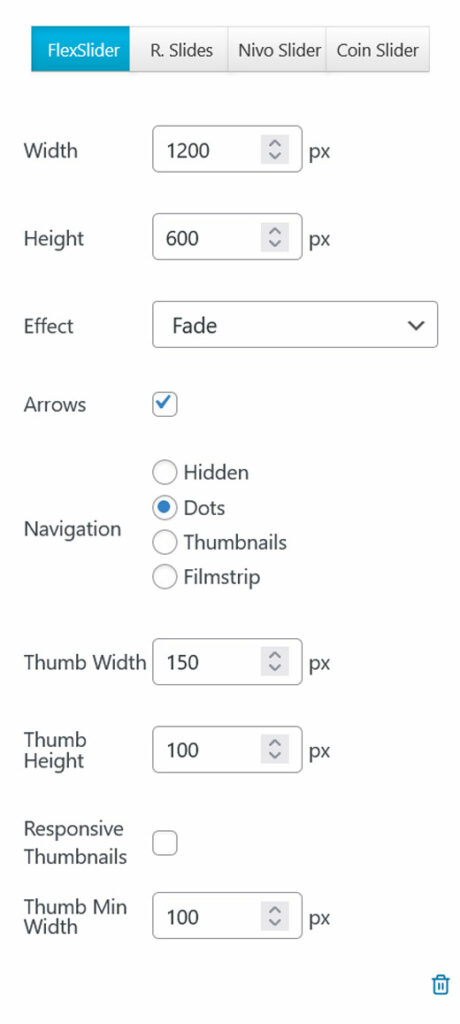Increase Width using spinner up arrow
The image size is (460, 1024).
[x=275, y=144]
